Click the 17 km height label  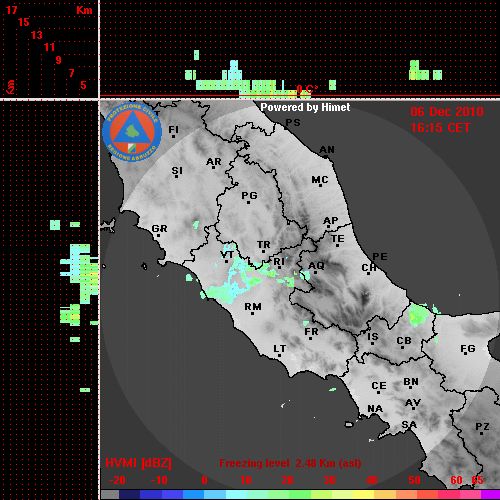tap(11, 10)
